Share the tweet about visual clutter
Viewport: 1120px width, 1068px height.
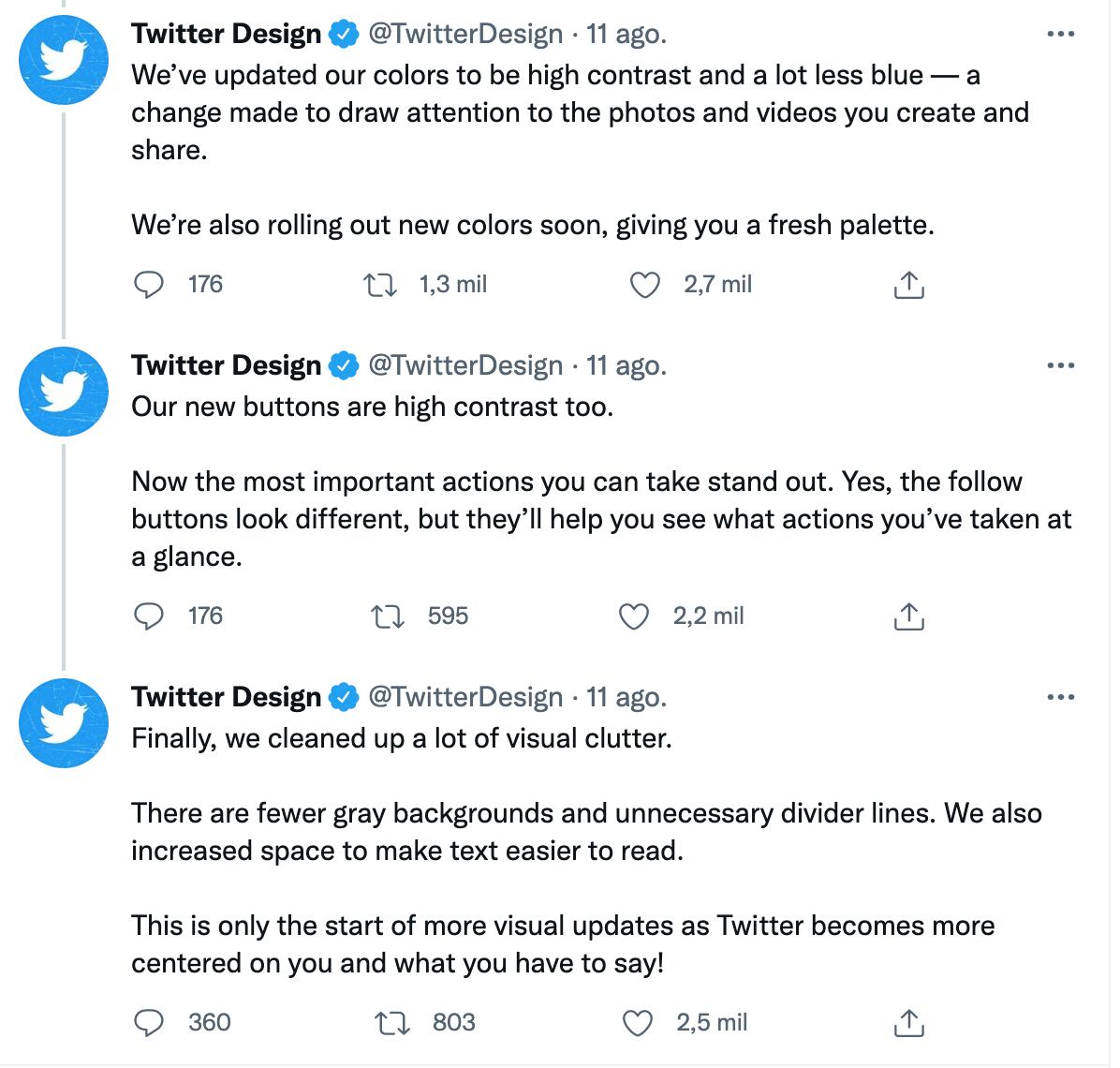907,1022
